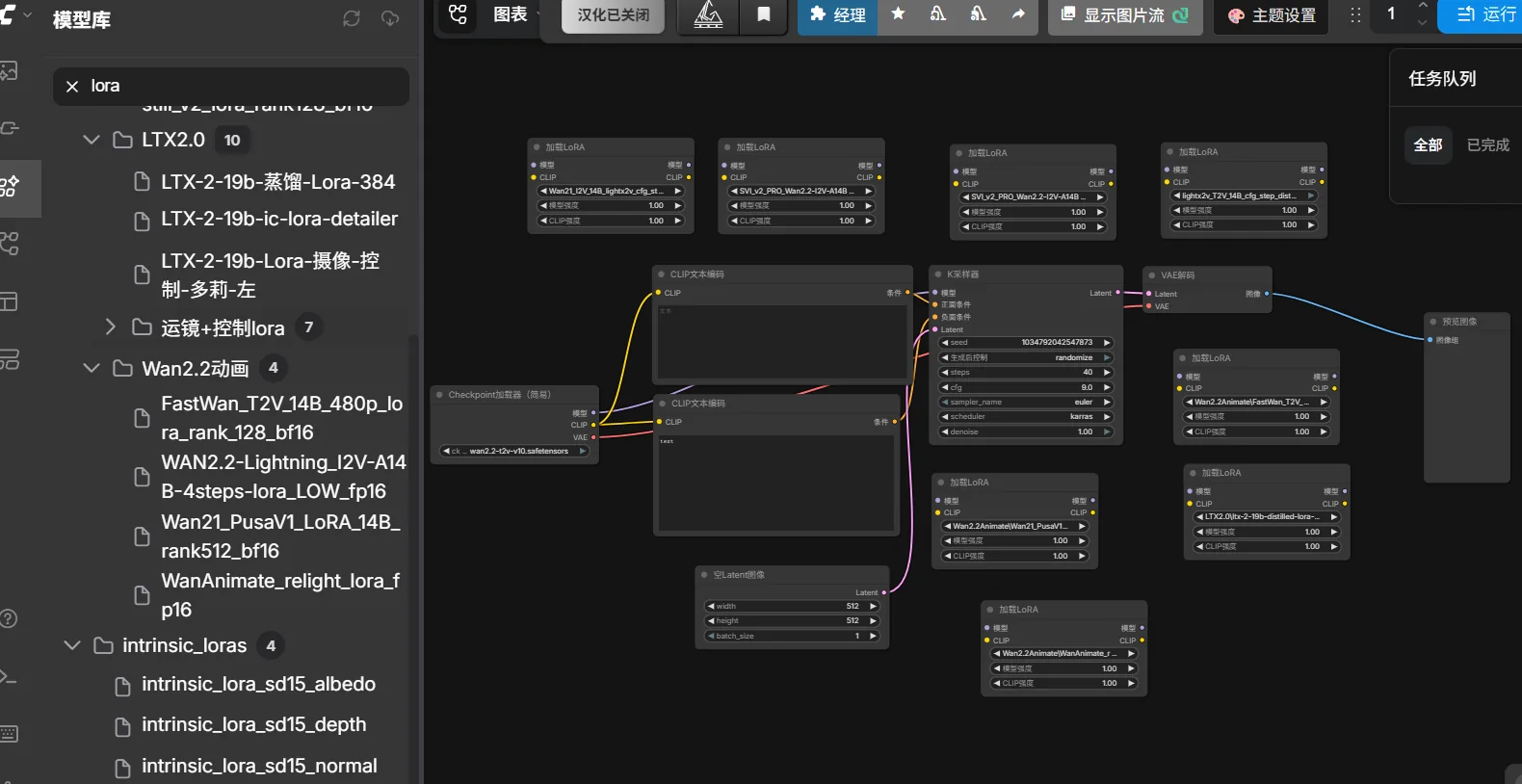
Task: Click the first model-share icon after the star
Action: coord(938,14)
